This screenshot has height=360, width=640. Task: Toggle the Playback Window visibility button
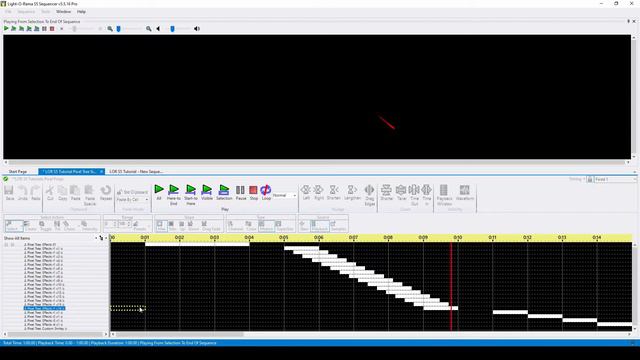pos(444,195)
